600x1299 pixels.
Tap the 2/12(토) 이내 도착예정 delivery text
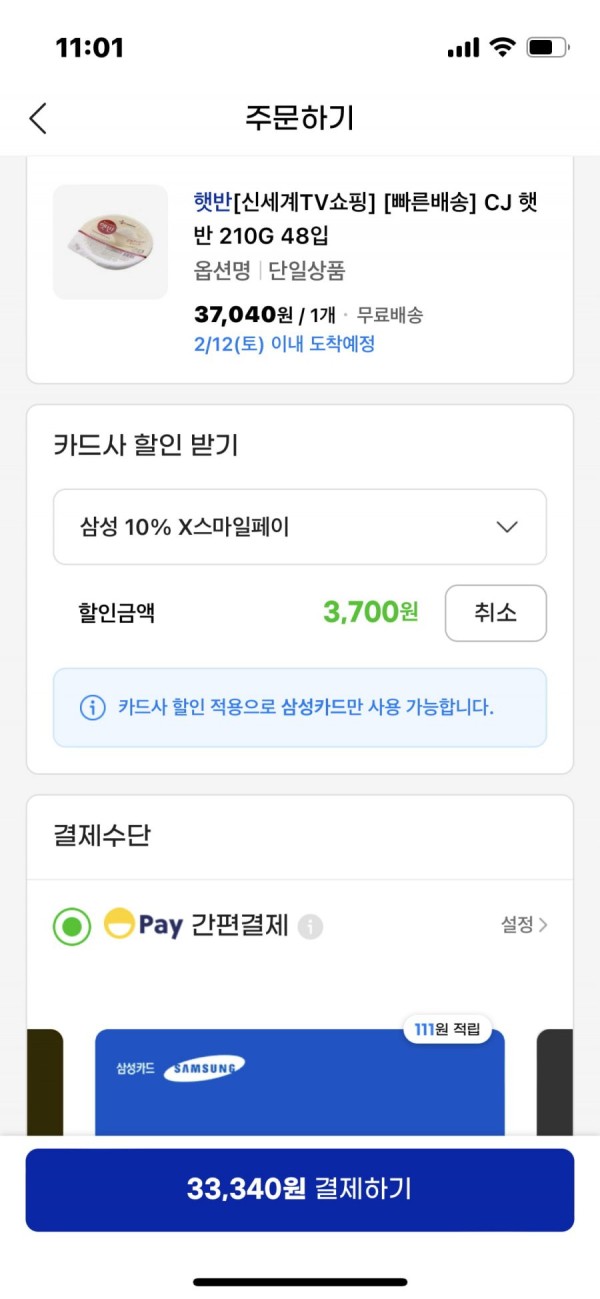click(x=284, y=344)
